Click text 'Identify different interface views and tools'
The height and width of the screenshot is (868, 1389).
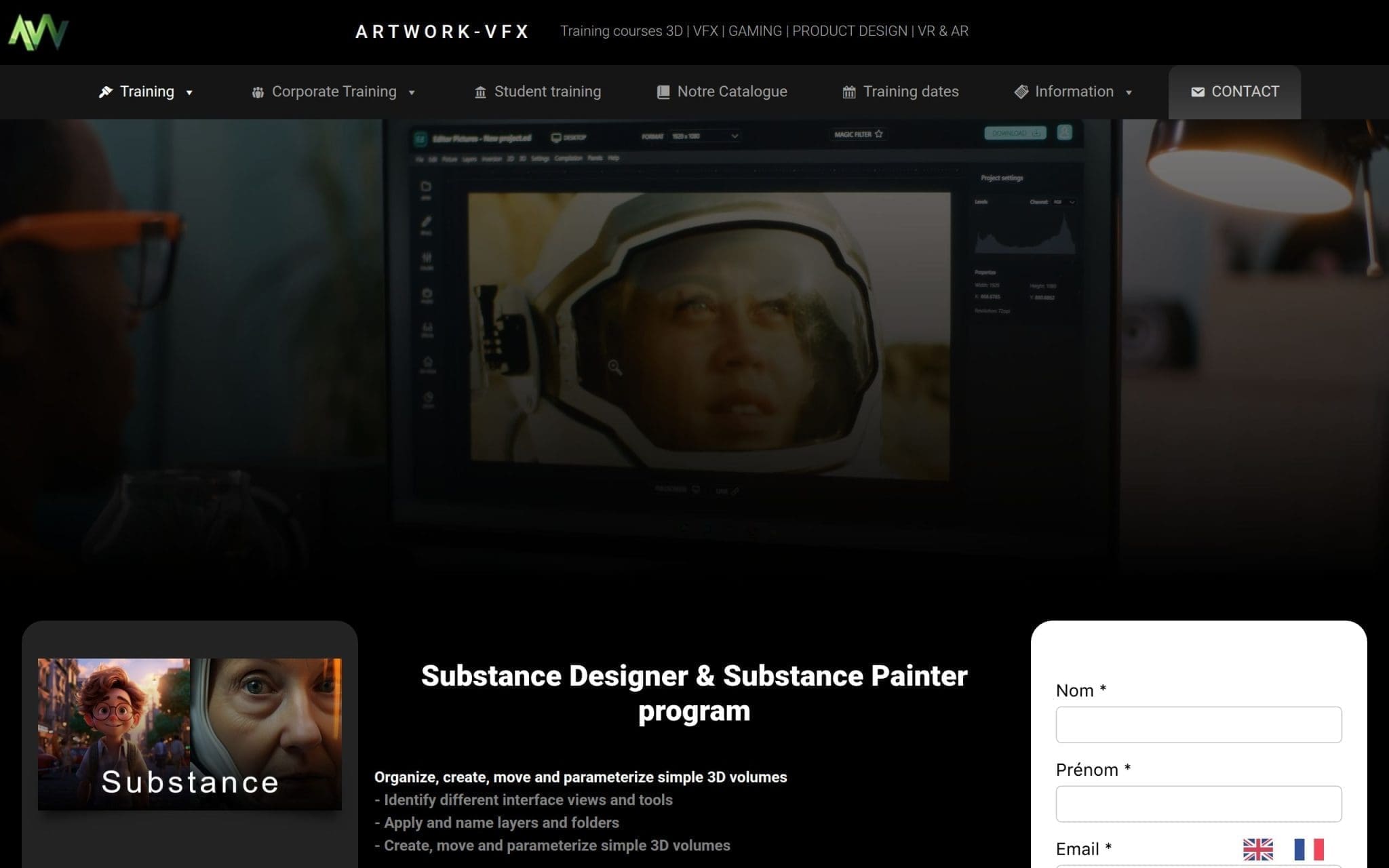pos(528,800)
